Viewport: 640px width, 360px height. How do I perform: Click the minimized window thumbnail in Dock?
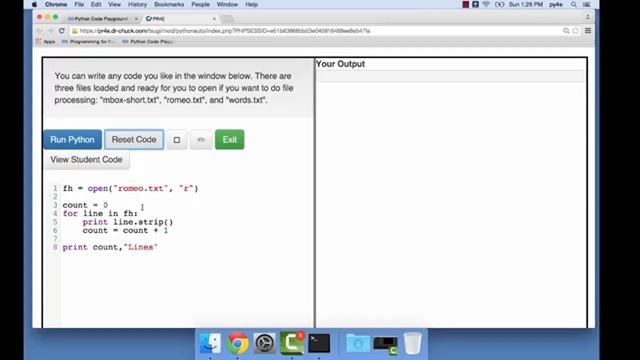[x=385, y=345]
